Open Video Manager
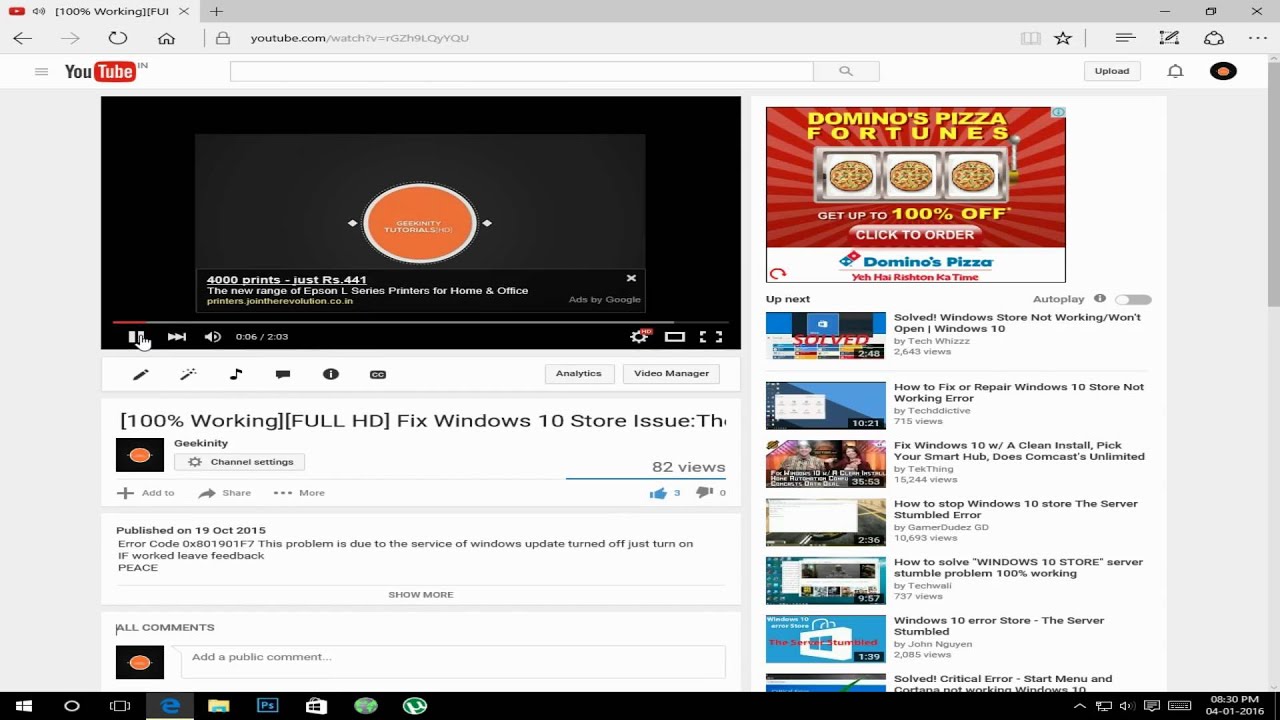 pyautogui.click(x=671, y=373)
